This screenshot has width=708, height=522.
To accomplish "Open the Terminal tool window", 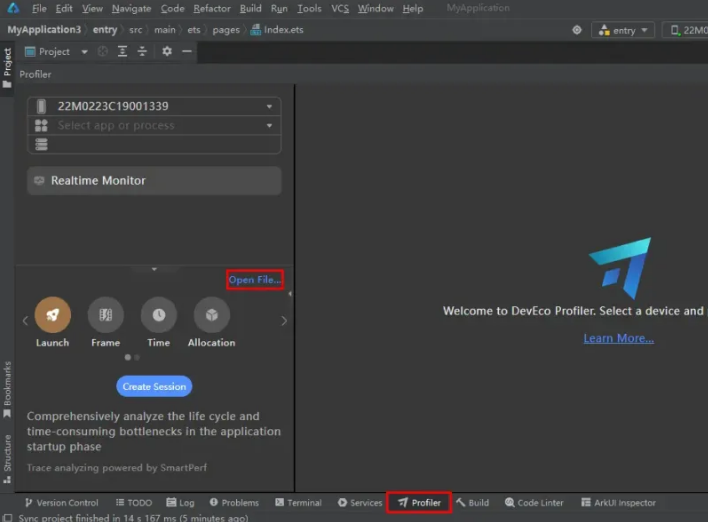I will pyautogui.click(x=298, y=503).
